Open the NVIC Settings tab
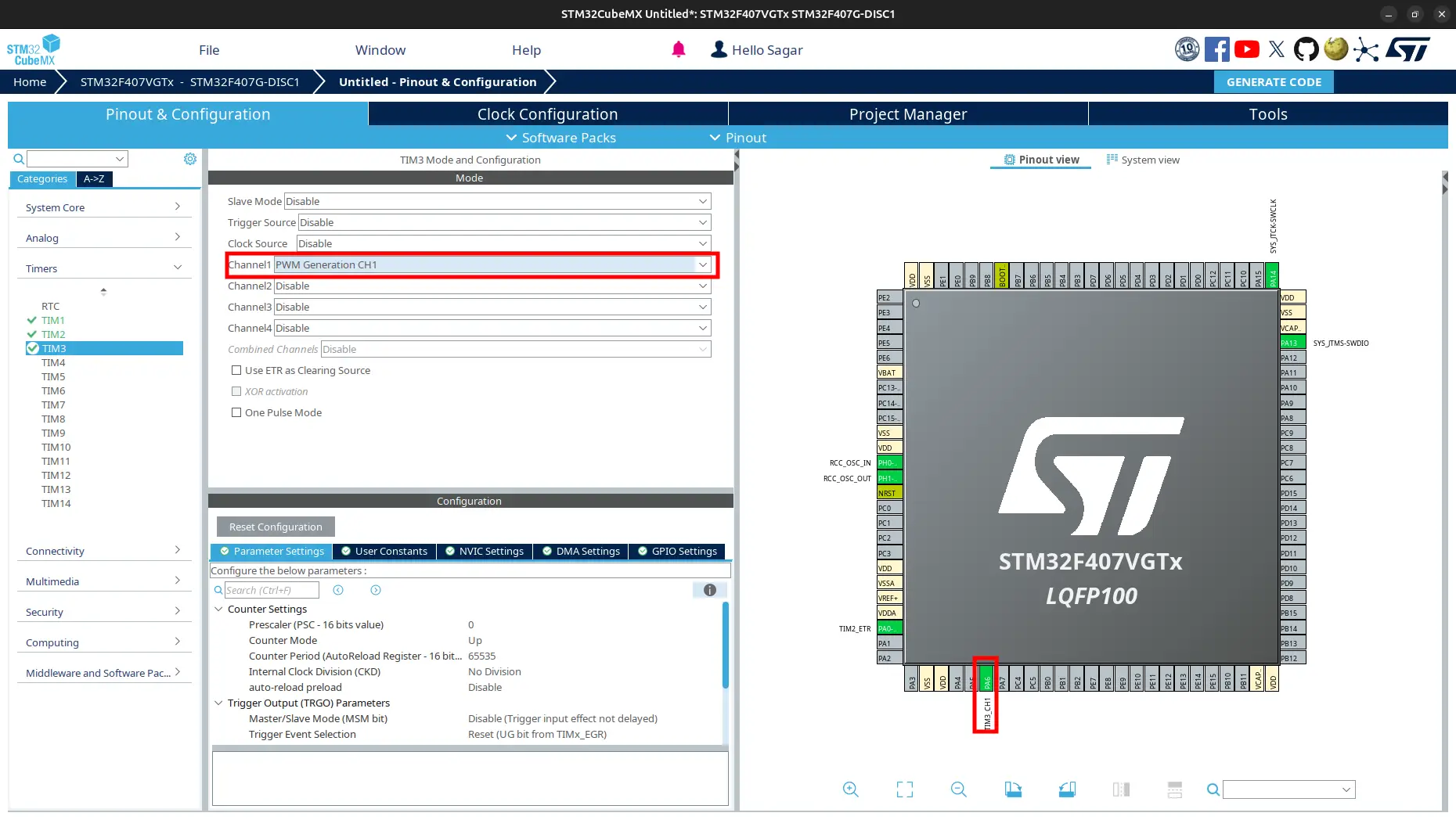Image resolution: width=1456 pixels, height=820 pixels. [x=484, y=551]
